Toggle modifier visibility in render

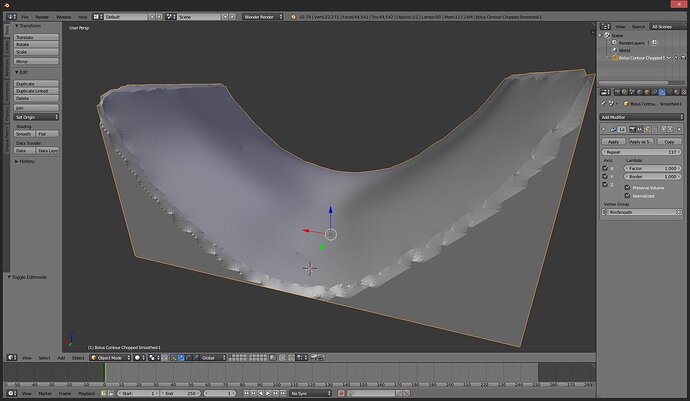632,129
